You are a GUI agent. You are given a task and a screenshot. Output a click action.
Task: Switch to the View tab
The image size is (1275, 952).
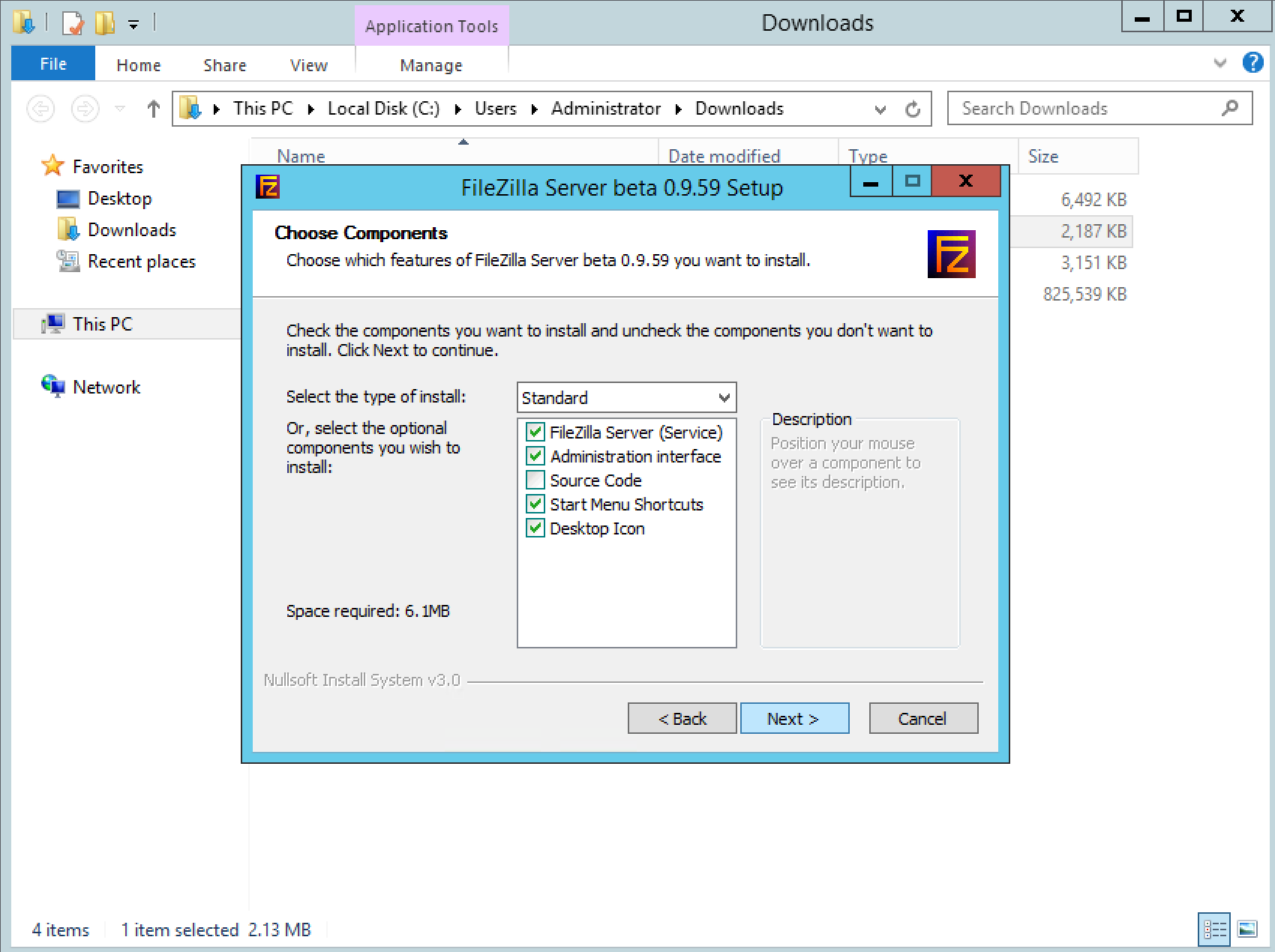click(x=308, y=65)
